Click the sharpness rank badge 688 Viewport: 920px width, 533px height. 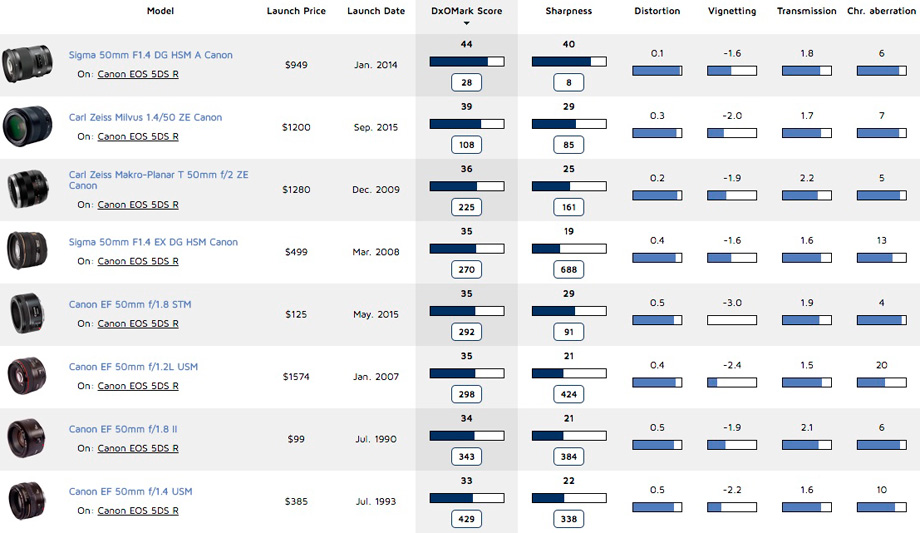pos(569,269)
